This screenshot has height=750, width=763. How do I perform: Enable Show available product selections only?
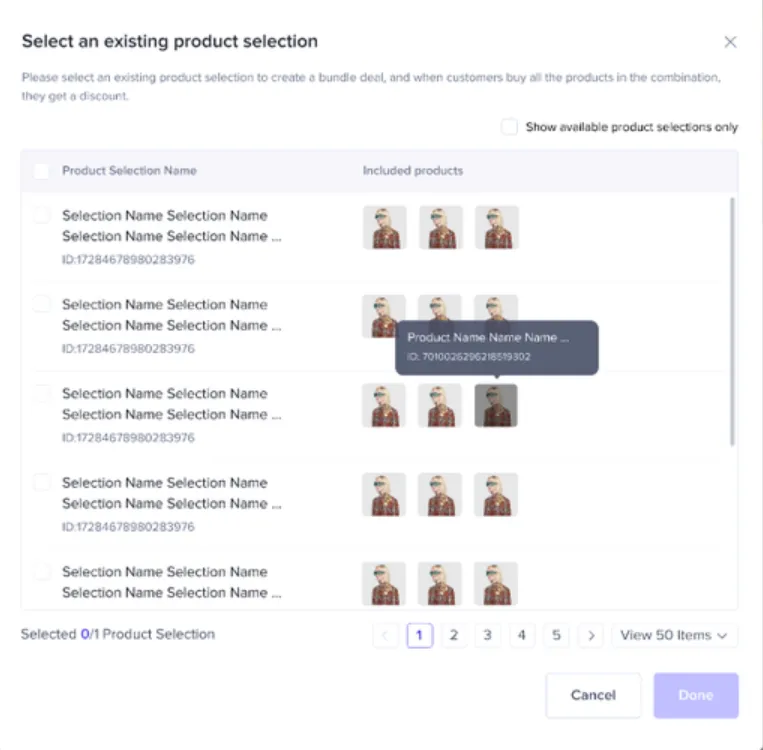(509, 127)
